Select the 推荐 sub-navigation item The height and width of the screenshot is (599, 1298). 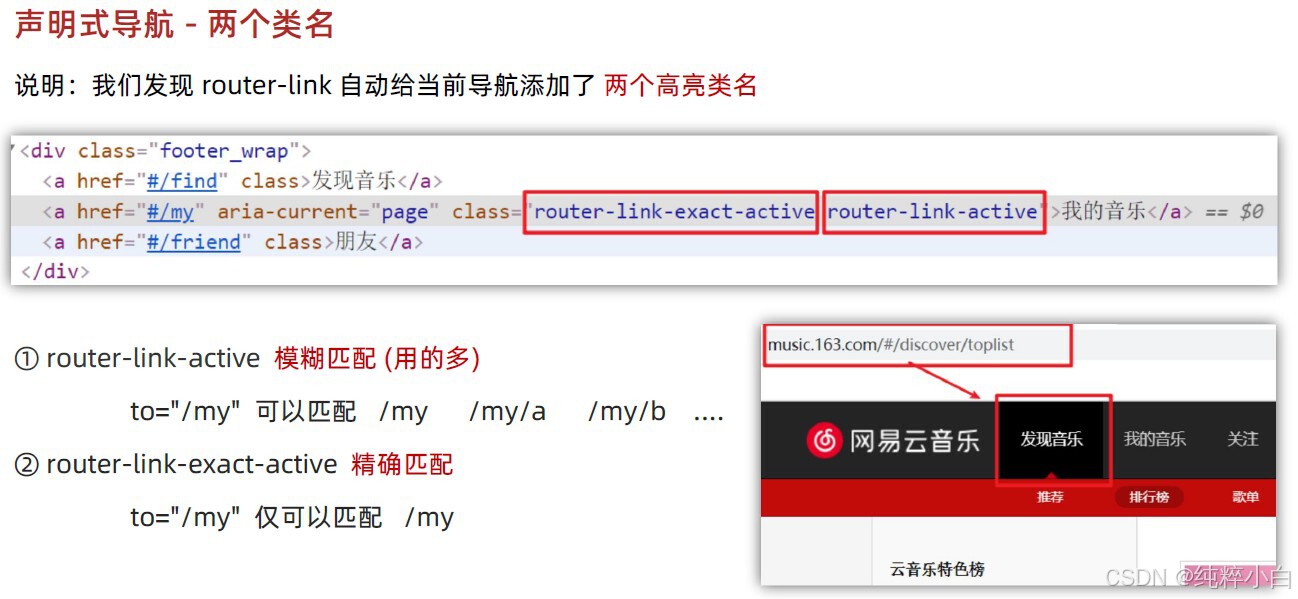click(1050, 497)
